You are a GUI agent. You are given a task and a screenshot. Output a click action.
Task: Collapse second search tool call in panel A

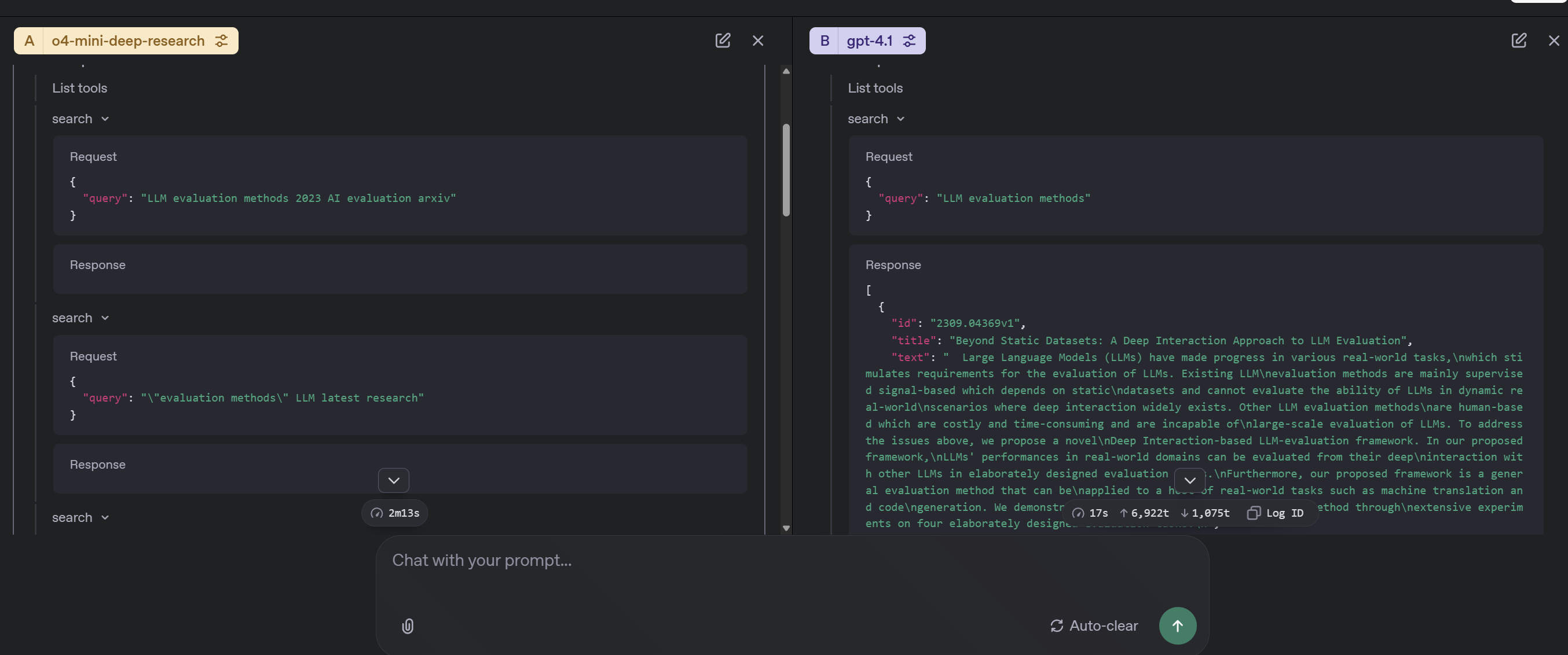pyautogui.click(x=80, y=318)
